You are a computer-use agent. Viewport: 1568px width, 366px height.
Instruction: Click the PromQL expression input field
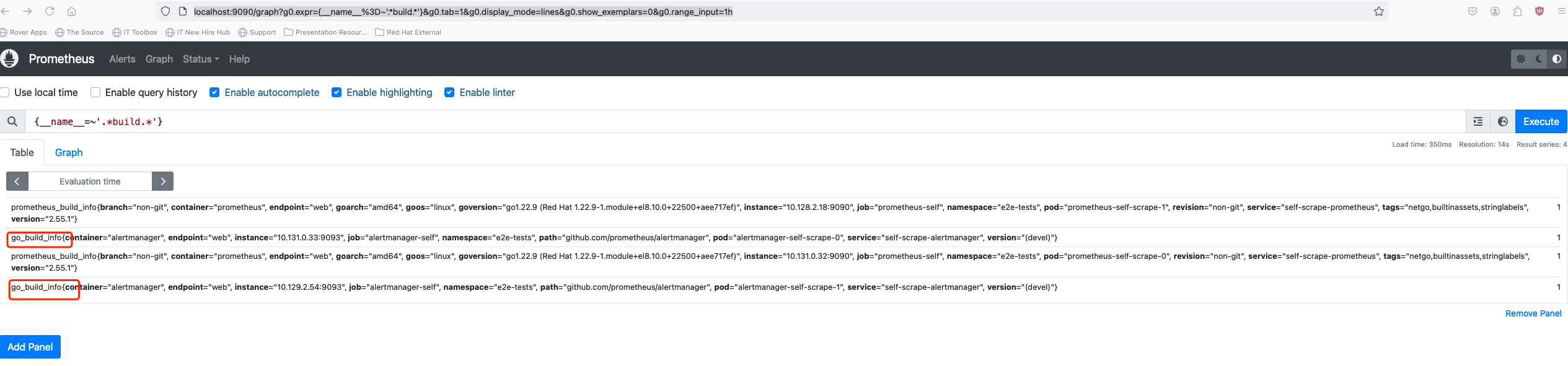(x=744, y=121)
